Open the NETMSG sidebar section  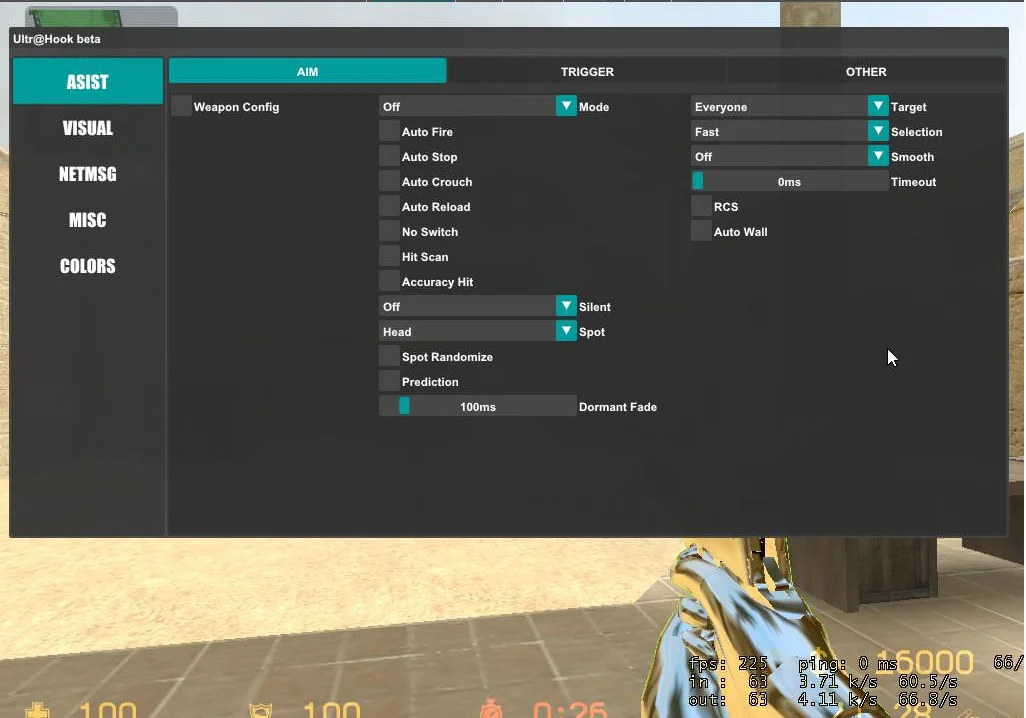coord(88,174)
